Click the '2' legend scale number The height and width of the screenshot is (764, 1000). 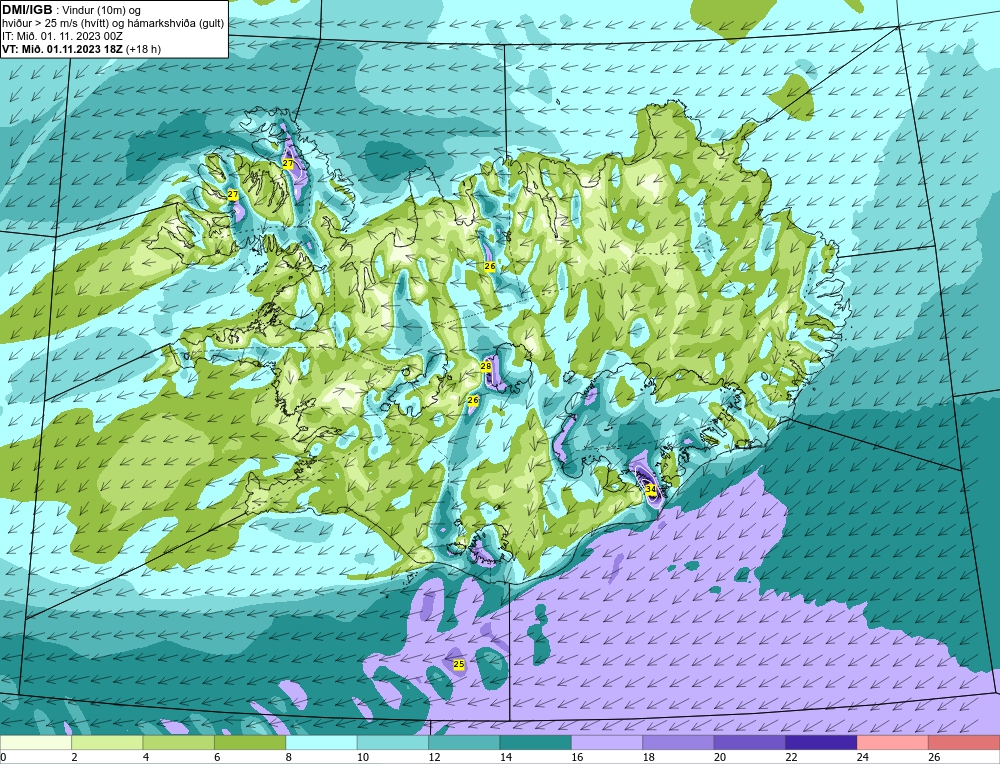tap(75, 757)
